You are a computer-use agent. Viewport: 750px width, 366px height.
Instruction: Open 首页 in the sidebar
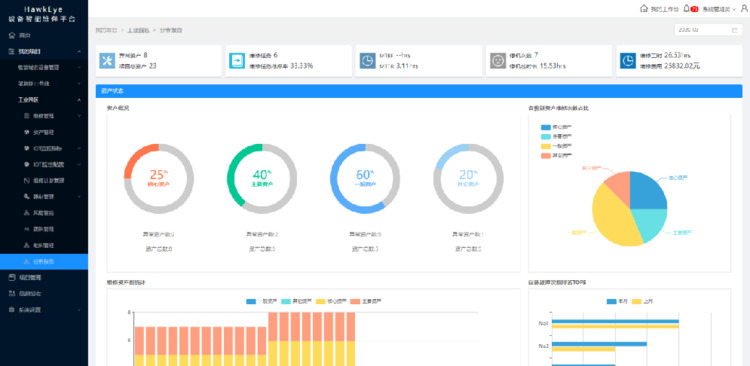click(x=44, y=35)
